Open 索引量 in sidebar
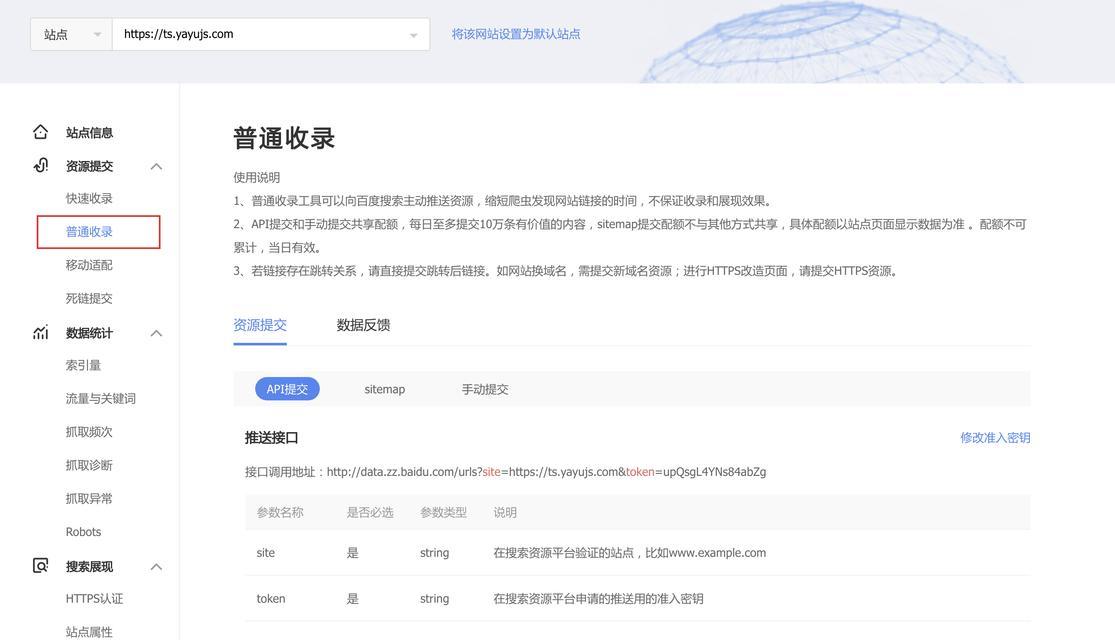 coord(83,366)
